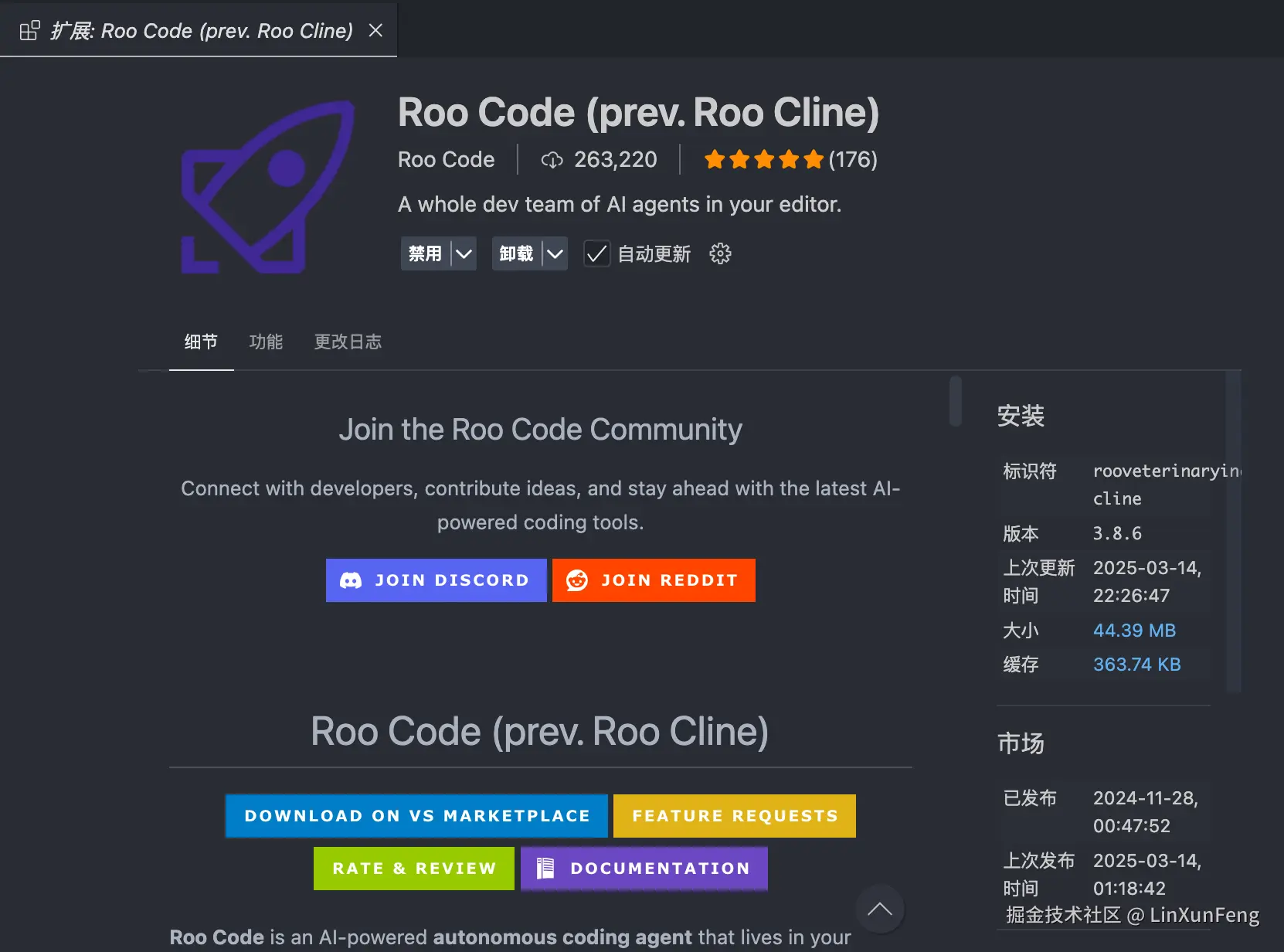
Task: Toggle the 自动更新 checkbox
Action: (596, 253)
